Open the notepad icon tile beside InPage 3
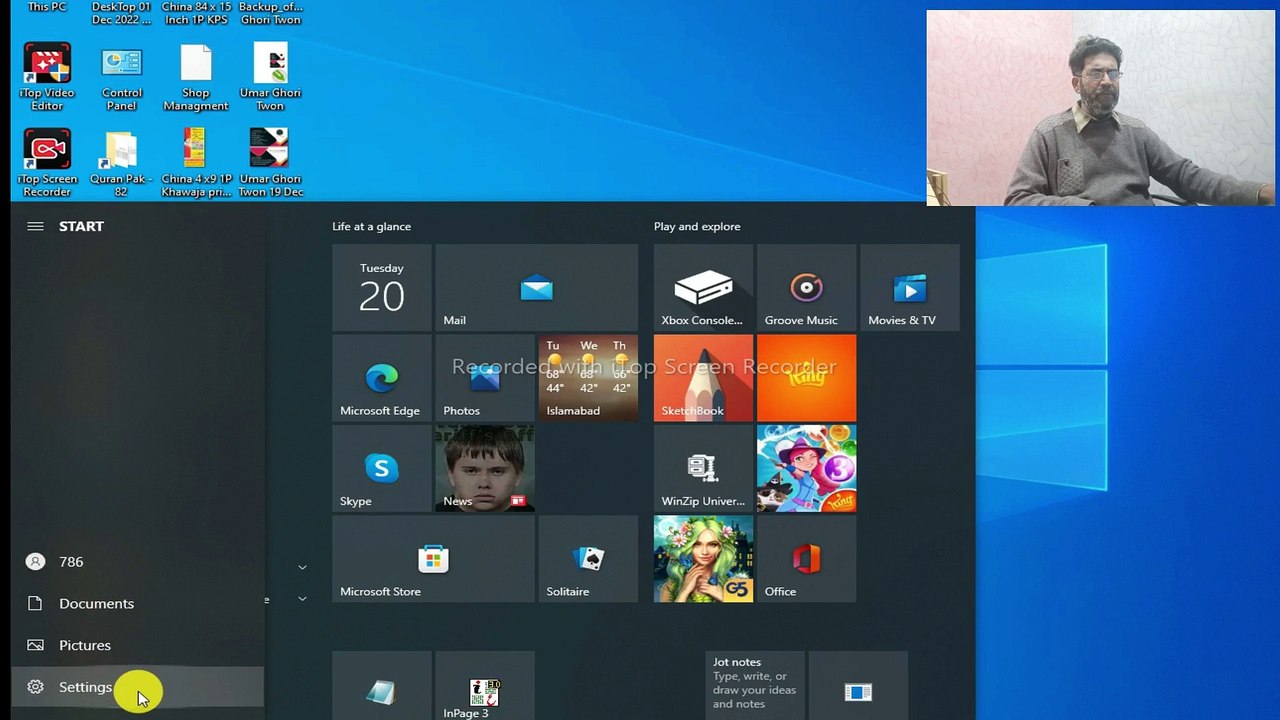The width and height of the screenshot is (1280, 720). tap(382, 686)
